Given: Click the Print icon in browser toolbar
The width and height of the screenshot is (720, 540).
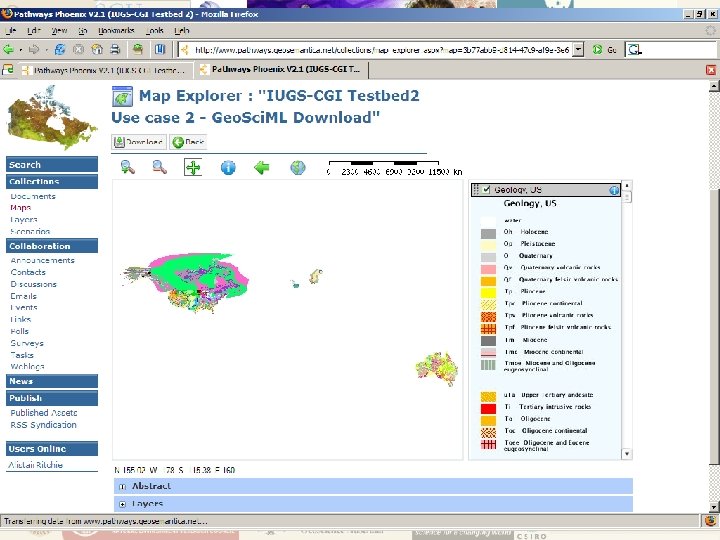Looking at the screenshot, I should click(x=115, y=49).
